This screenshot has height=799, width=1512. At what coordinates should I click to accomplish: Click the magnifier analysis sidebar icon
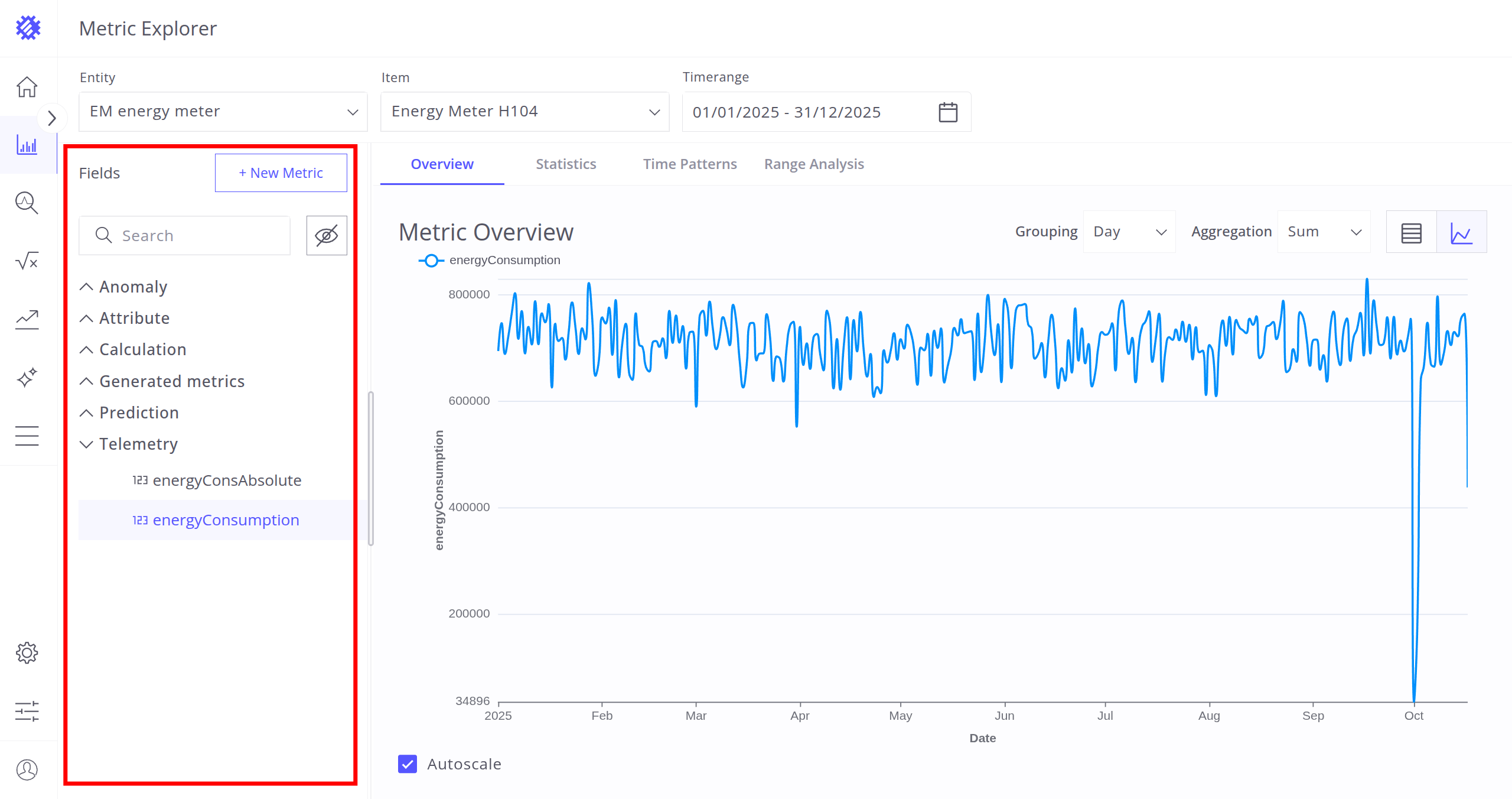click(27, 203)
